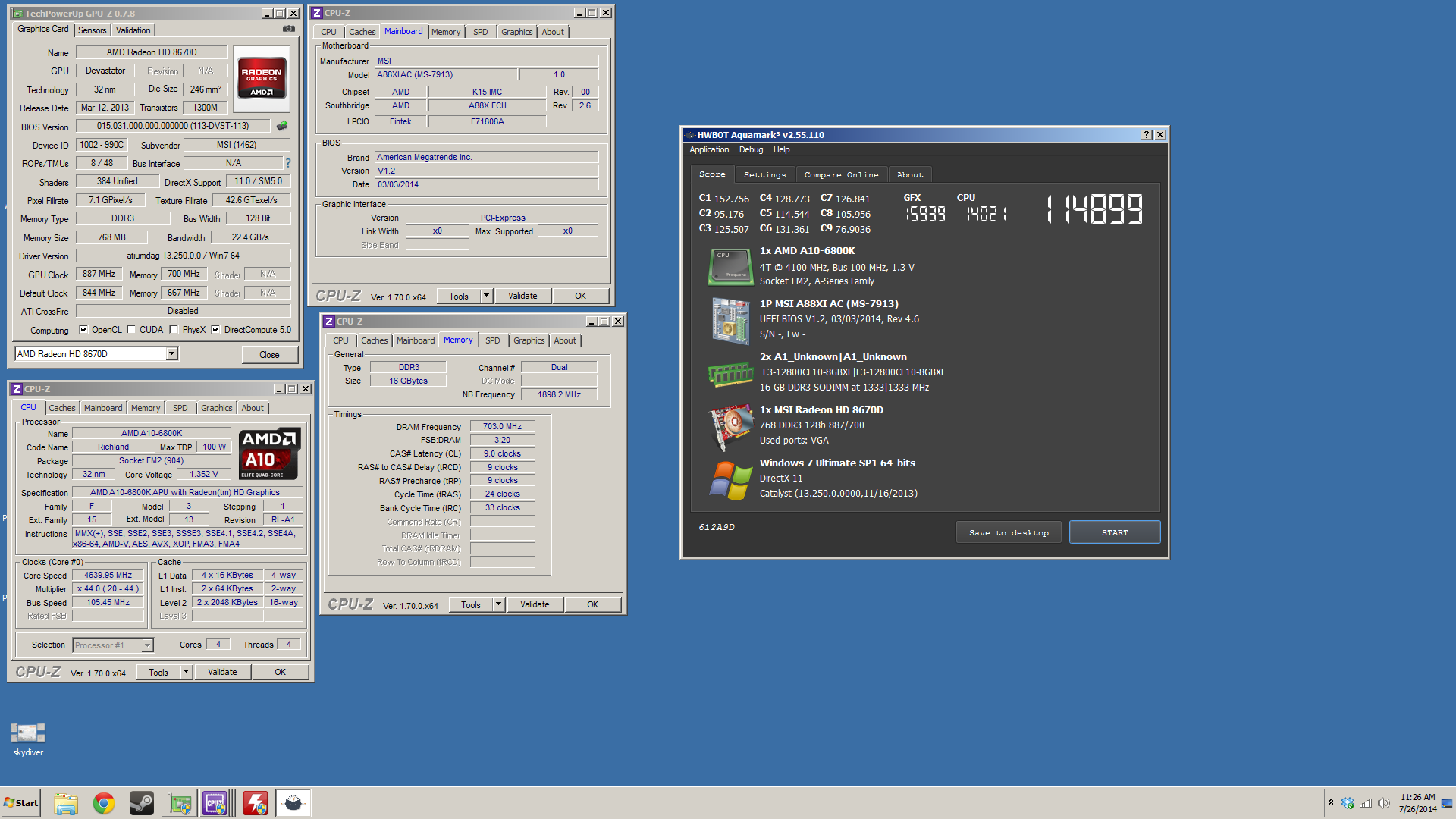
Task: Open the Help menu in Aquamark
Action: tap(781, 150)
